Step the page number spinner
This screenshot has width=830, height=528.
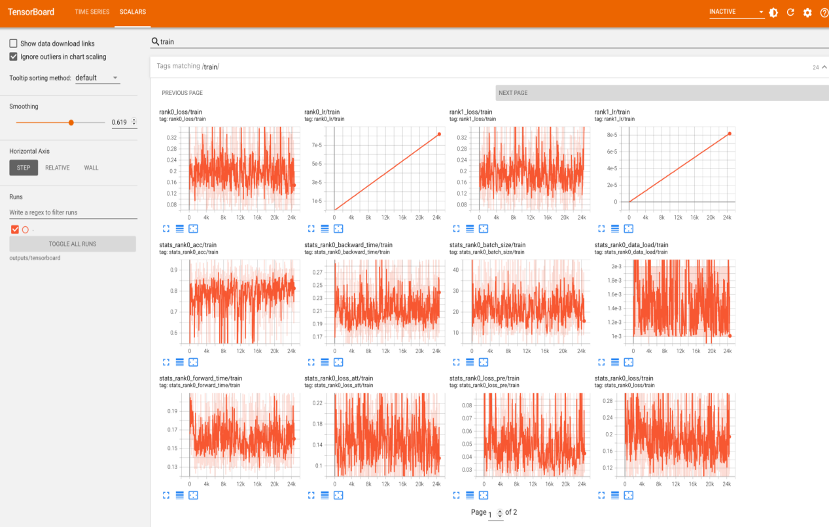click(500, 513)
